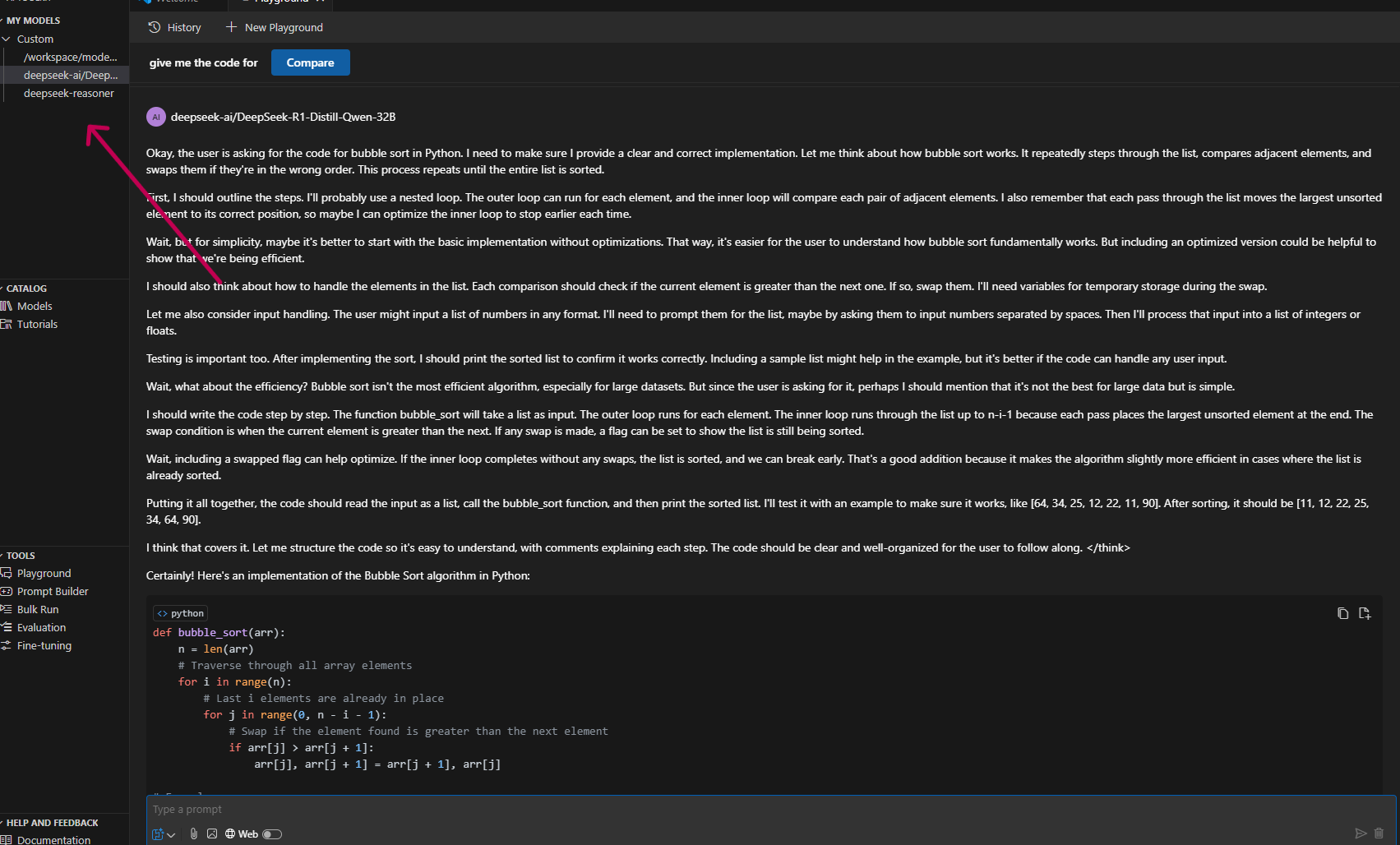Collapse the Custom models group
Image resolution: width=1400 pixels, height=845 pixels.
point(7,39)
